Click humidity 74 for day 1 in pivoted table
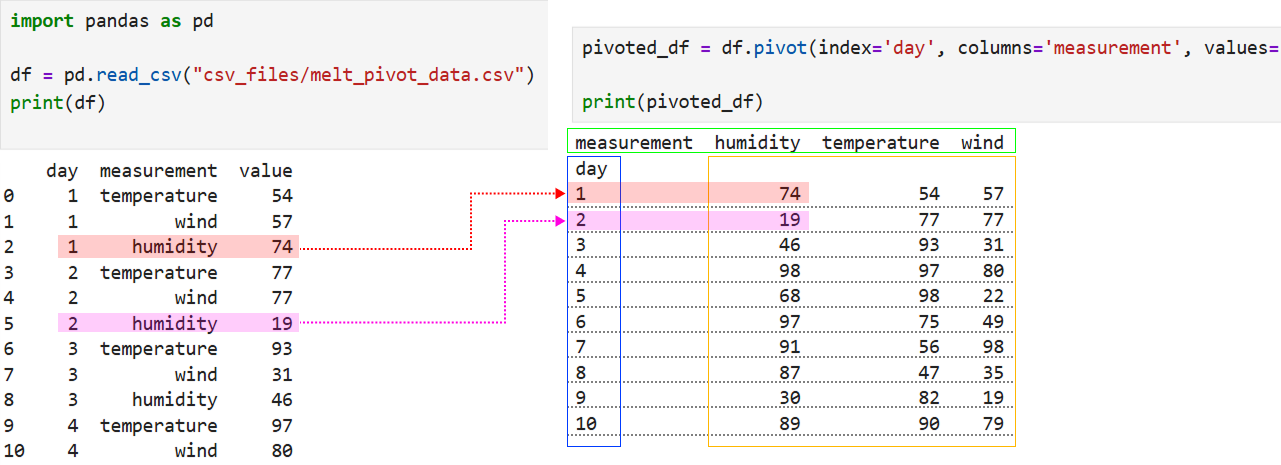 pyautogui.click(x=789, y=194)
